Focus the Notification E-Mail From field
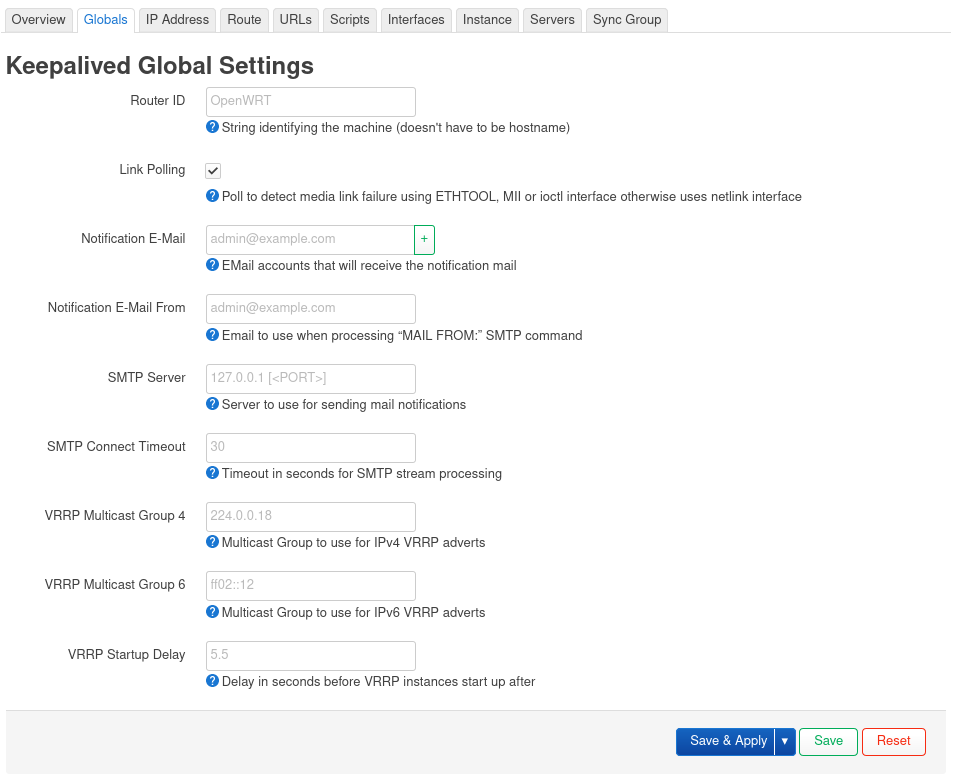The height and width of the screenshot is (783, 954). (311, 308)
